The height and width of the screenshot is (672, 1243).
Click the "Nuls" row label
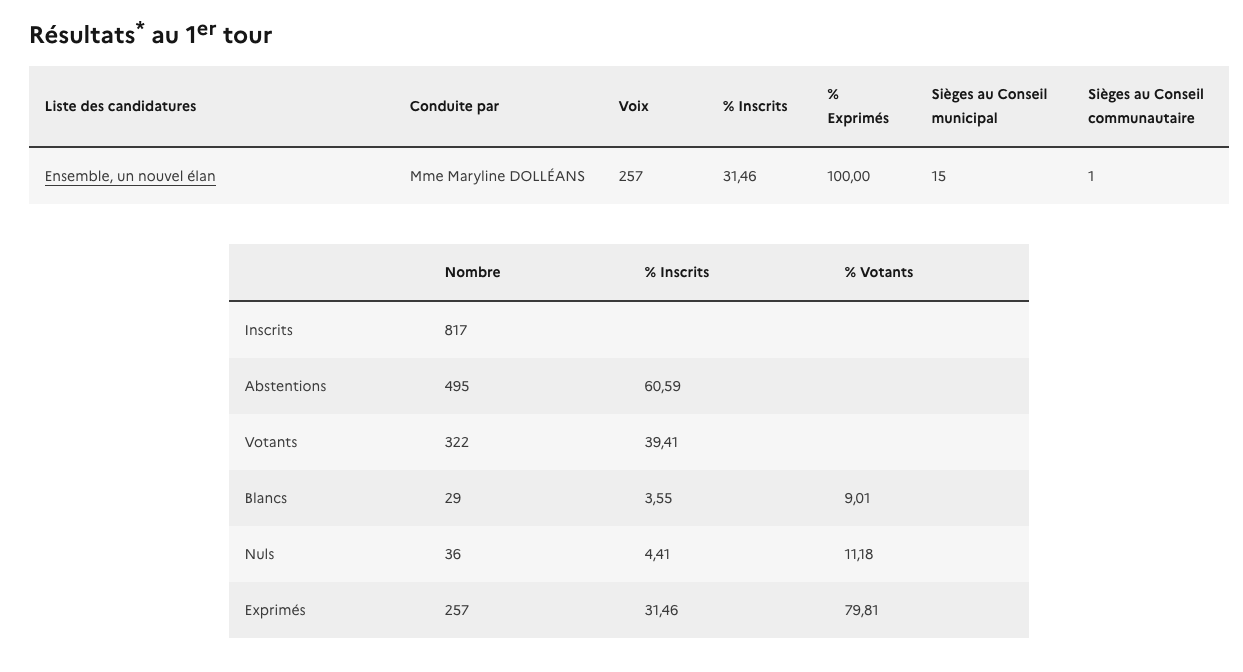pyautogui.click(x=259, y=554)
